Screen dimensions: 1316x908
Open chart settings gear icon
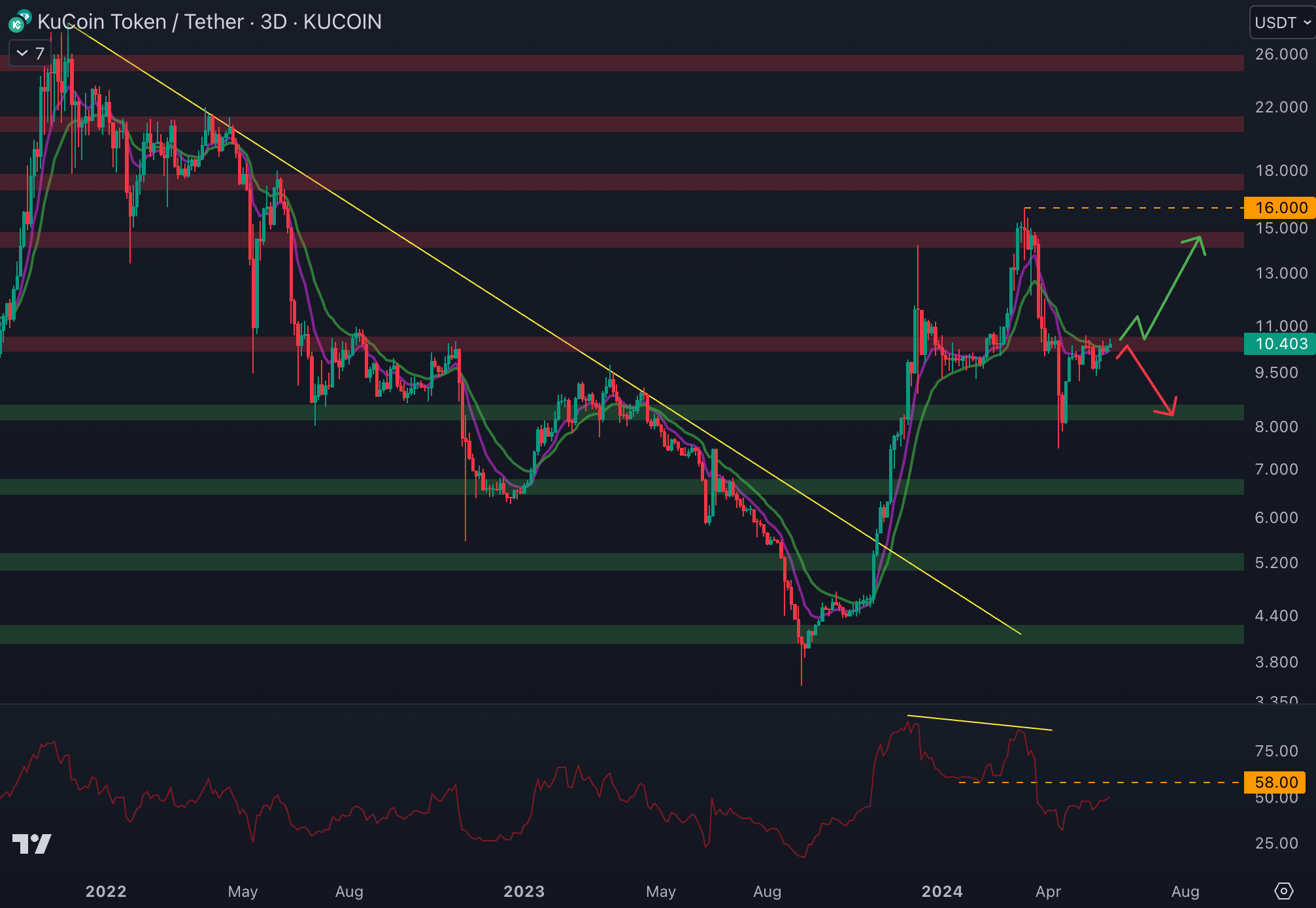click(x=1283, y=890)
